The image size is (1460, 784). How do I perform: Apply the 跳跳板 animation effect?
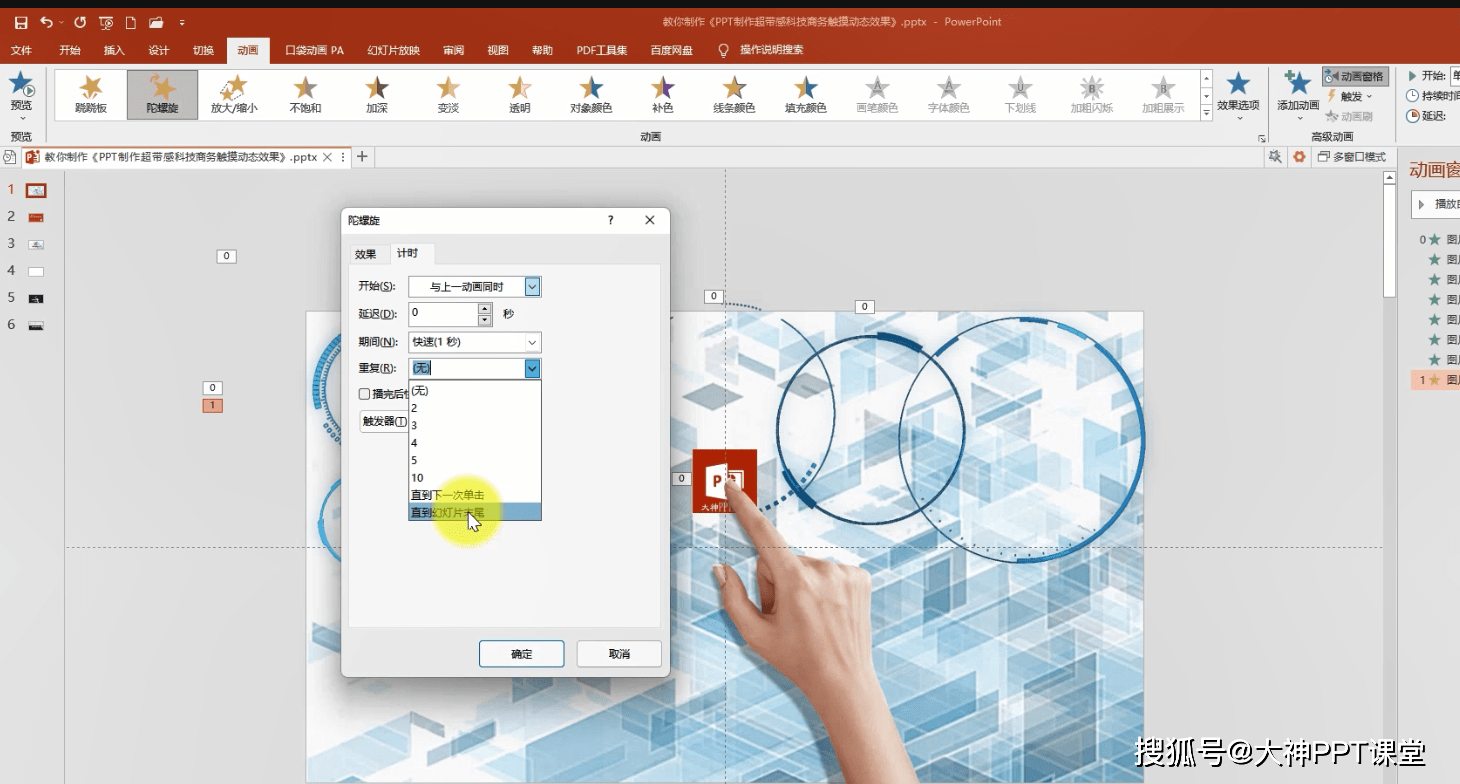coord(91,95)
